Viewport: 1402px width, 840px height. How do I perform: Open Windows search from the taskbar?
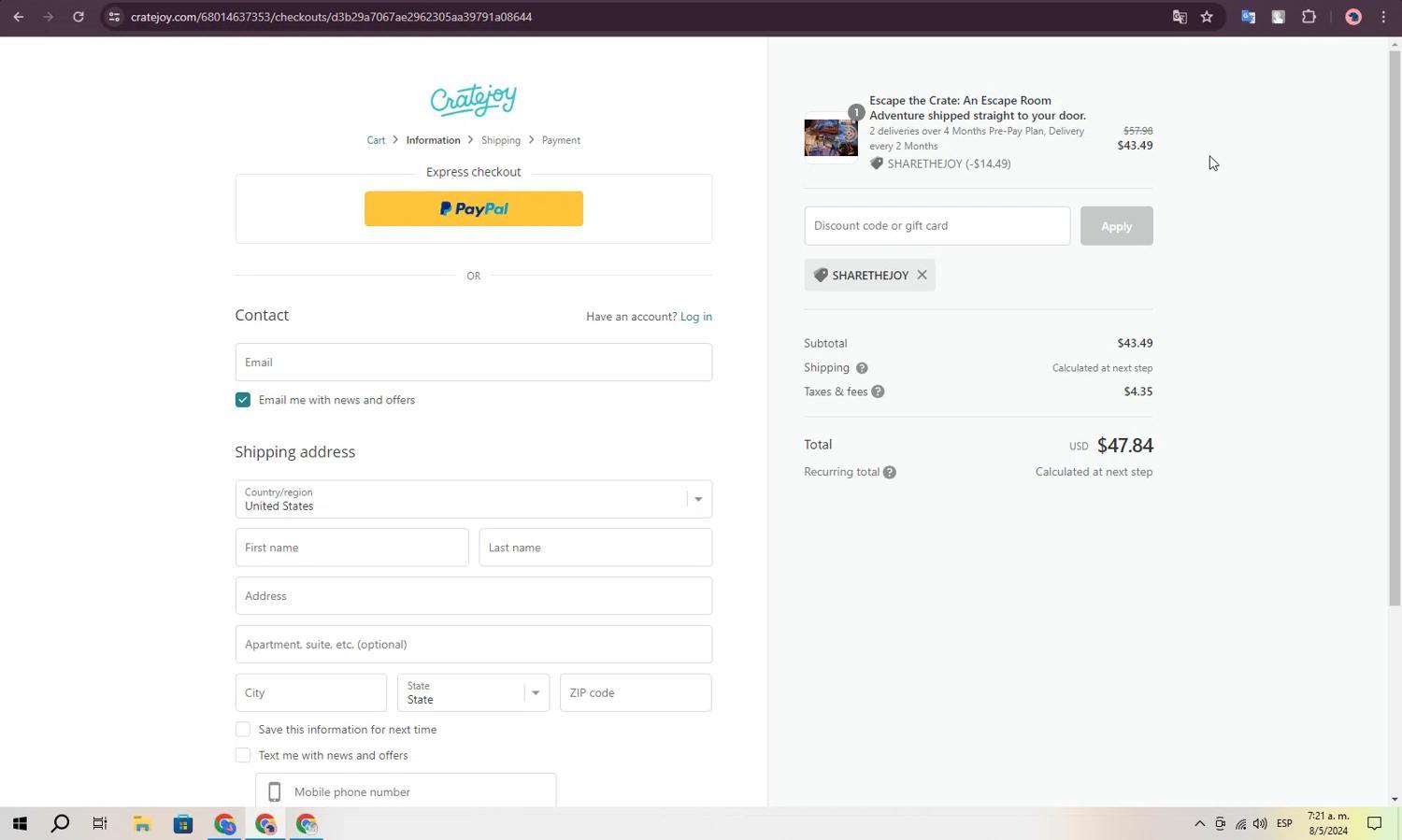click(x=60, y=824)
